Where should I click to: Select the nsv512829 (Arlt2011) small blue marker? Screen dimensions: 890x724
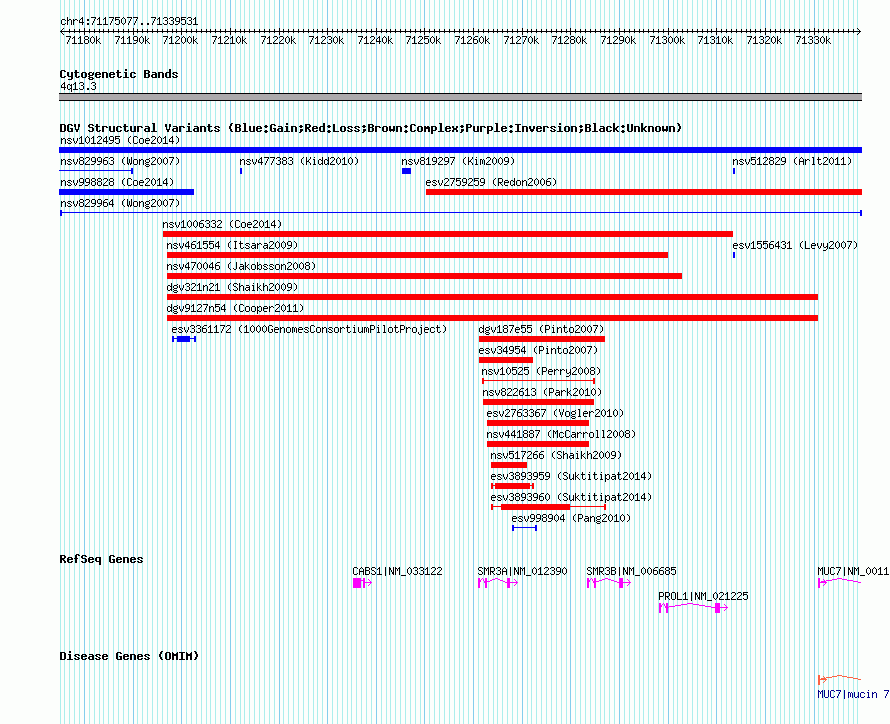point(734,171)
